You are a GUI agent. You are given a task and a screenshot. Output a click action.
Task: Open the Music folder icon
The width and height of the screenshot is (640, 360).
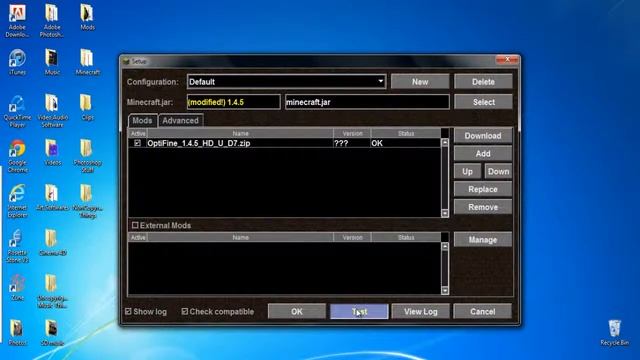click(52, 62)
